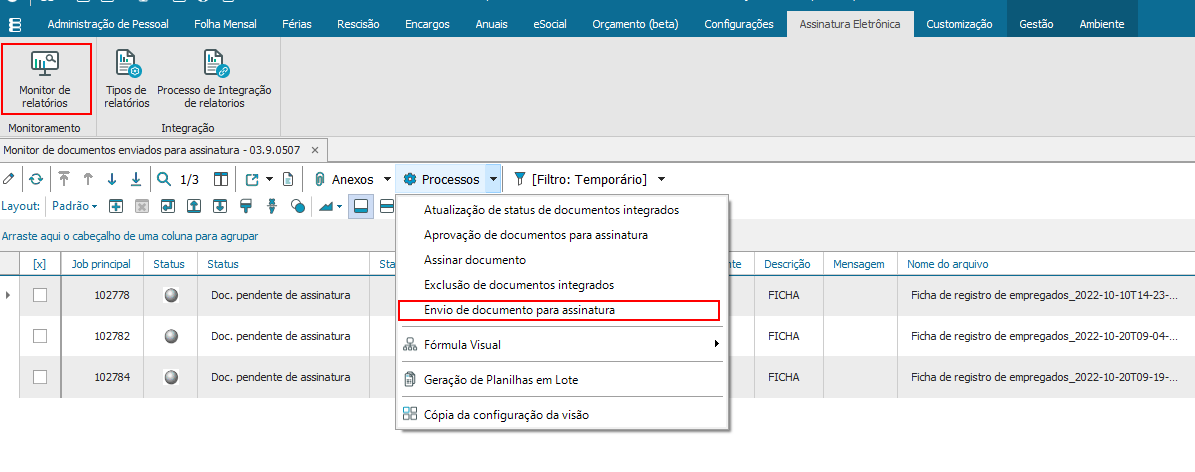Click the greyed X layout icon
Image resolution: width=1195 pixels, height=472 pixels.
(x=142, y=205)
